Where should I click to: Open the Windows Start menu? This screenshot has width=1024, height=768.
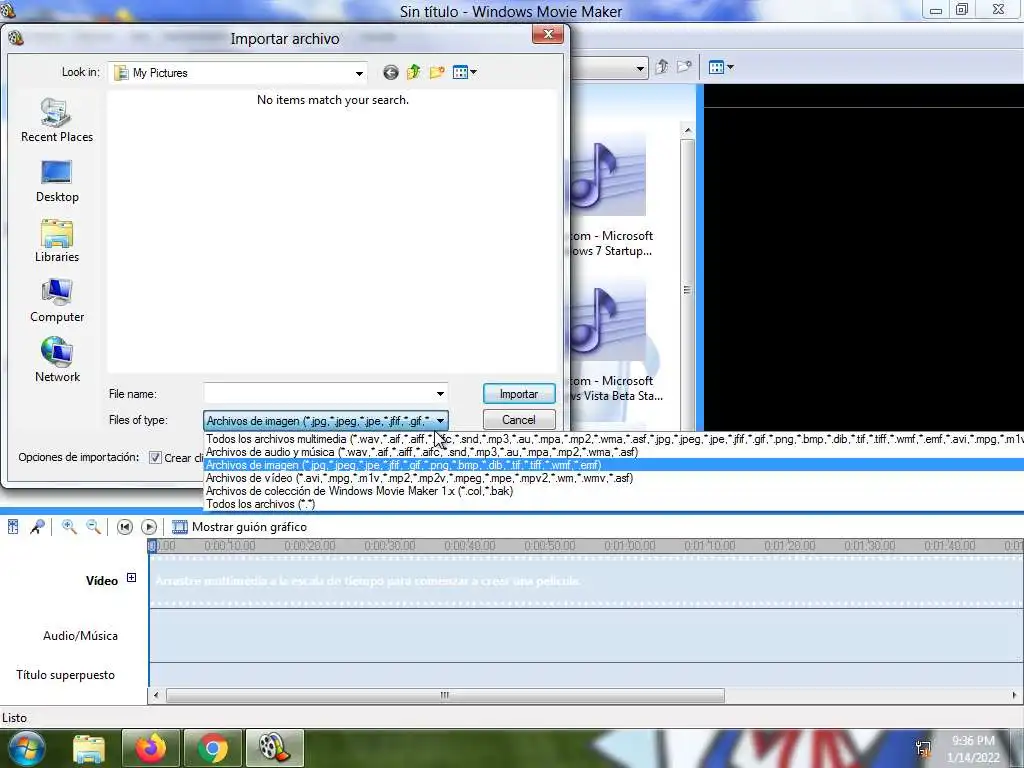point(27,748)
